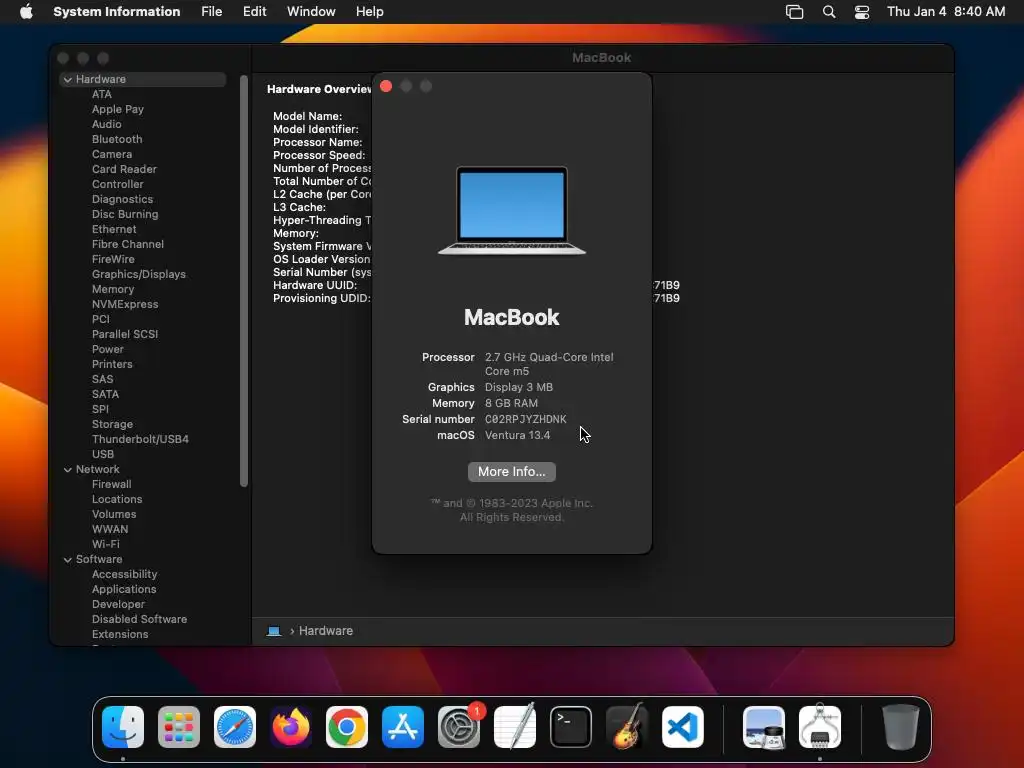Select Controller in the sidebar
Image resolution: width=1024 pixels, height=768 pixels.
tap(118, 184)
